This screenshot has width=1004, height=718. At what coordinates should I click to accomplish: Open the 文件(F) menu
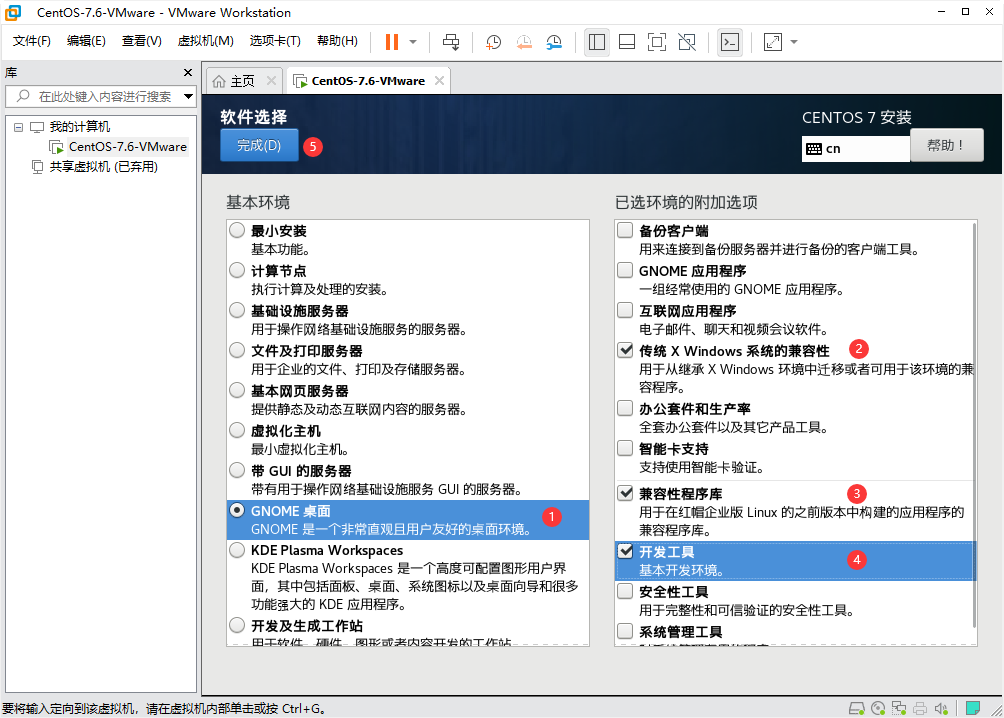[31, 41]
